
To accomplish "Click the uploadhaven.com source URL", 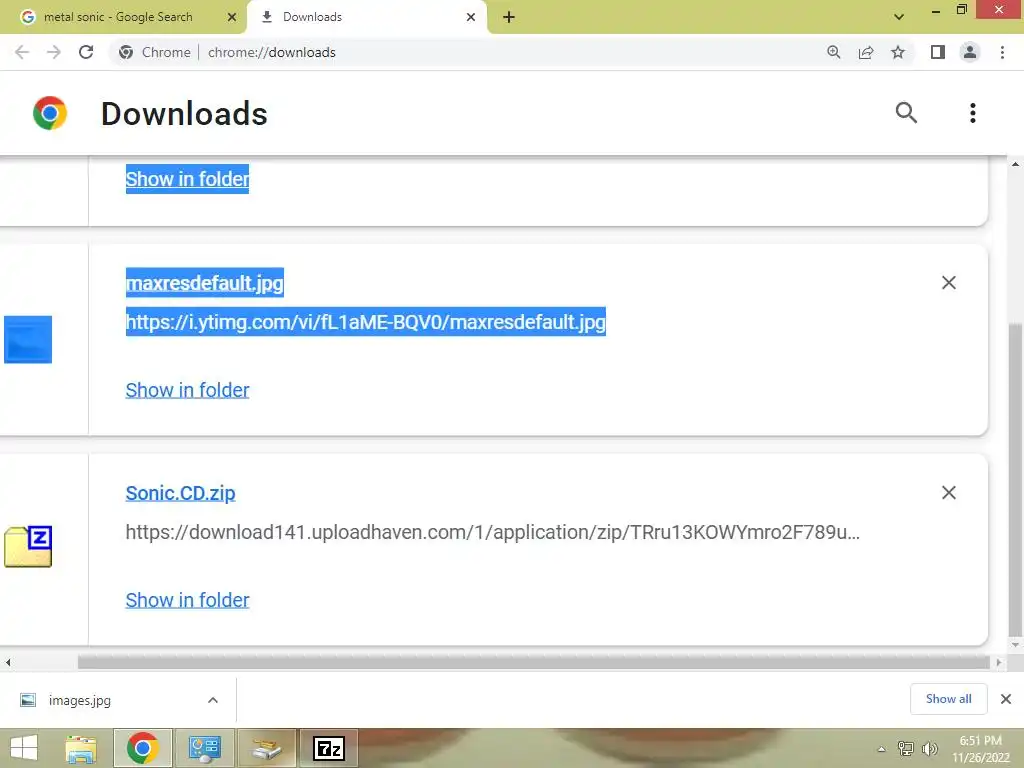I will 492,532.
